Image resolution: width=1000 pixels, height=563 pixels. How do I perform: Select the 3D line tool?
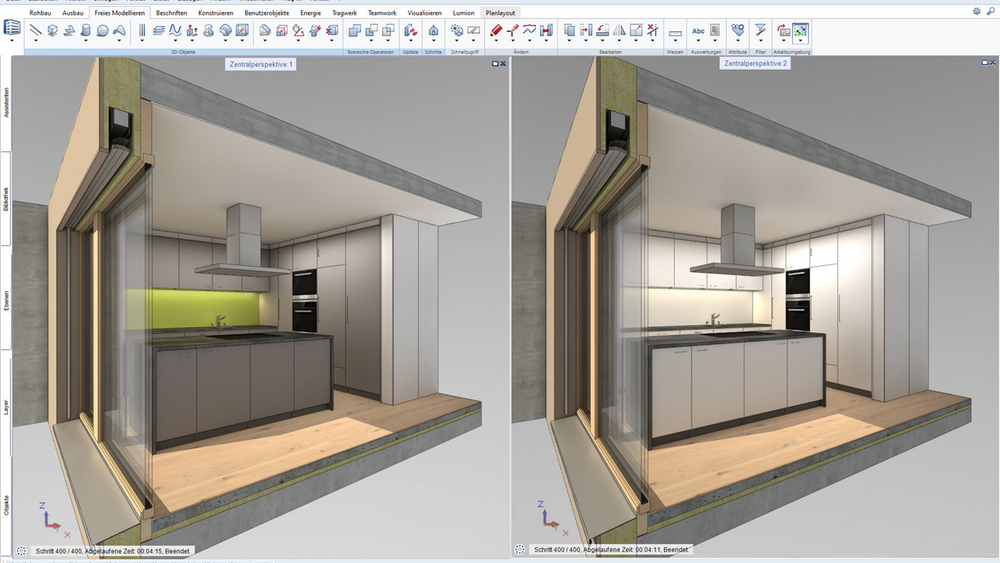pyautogui.click(x=36, y=30)
